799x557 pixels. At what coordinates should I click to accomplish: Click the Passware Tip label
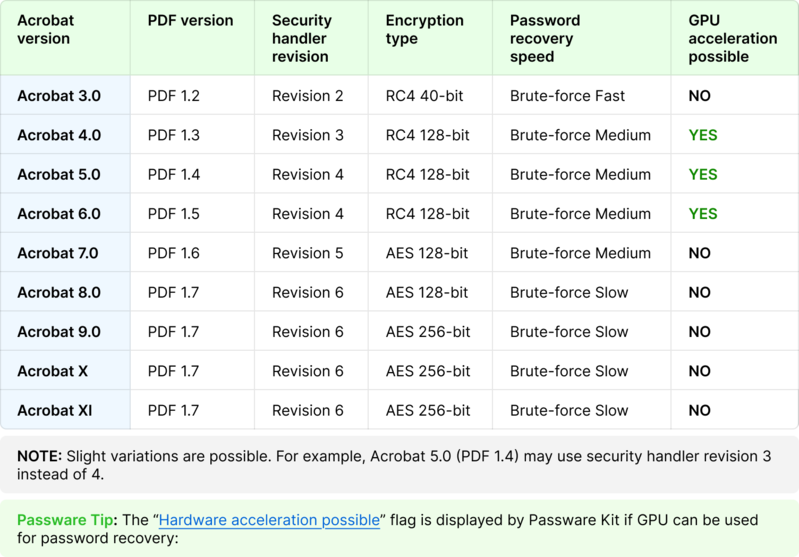65,520
